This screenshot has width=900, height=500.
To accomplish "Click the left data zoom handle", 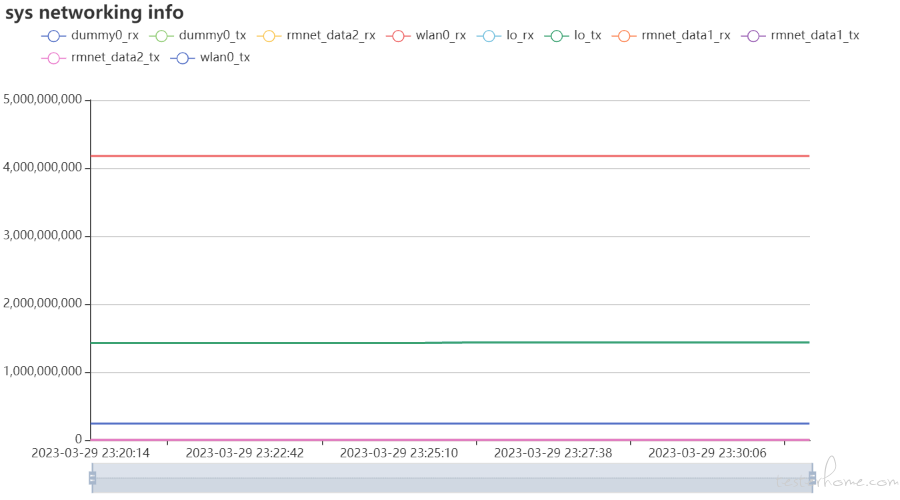I will pos(92,478).
